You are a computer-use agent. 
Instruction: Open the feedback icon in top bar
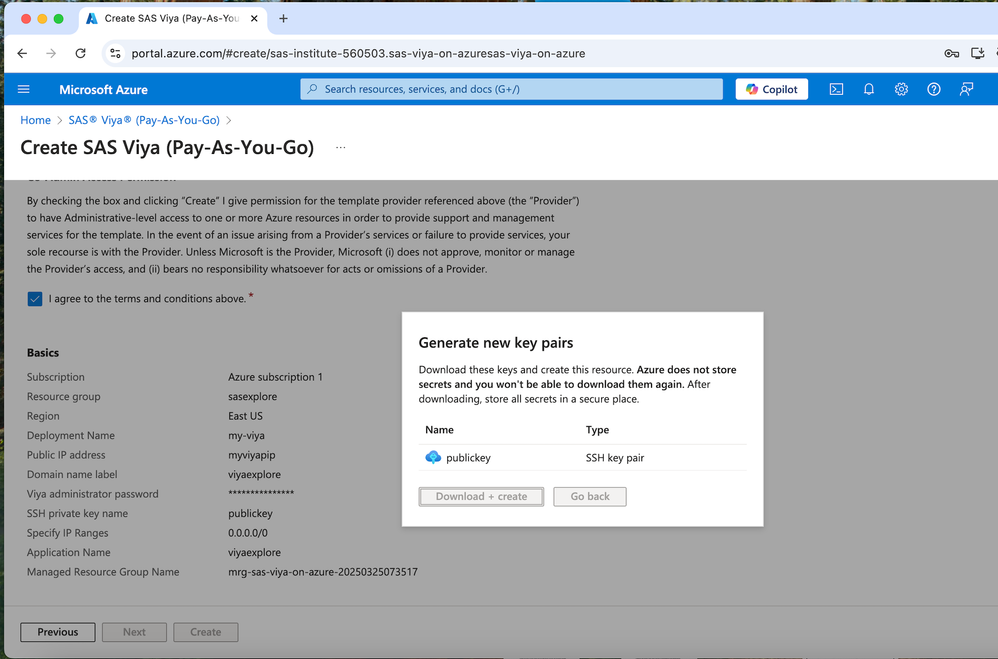pos(966,89)
